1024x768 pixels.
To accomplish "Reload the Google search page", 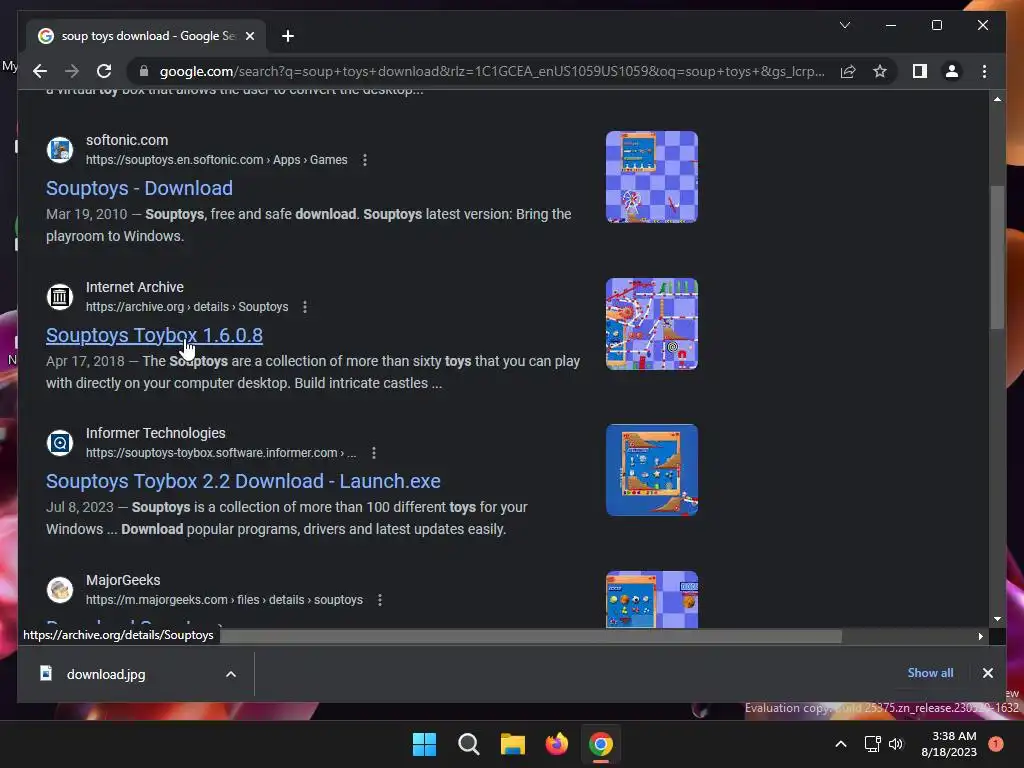I will tap(104, 71).
